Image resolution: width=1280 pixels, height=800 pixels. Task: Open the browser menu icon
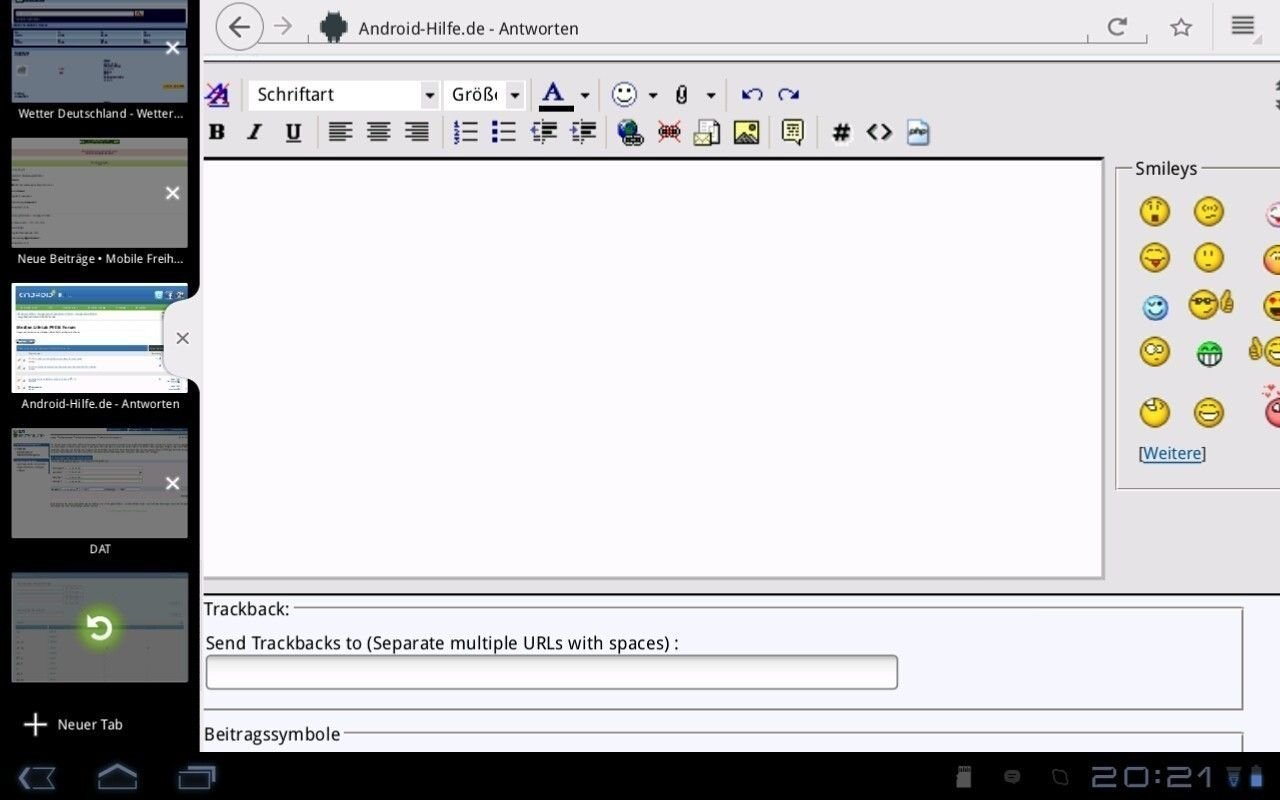tap(1243, 26)
